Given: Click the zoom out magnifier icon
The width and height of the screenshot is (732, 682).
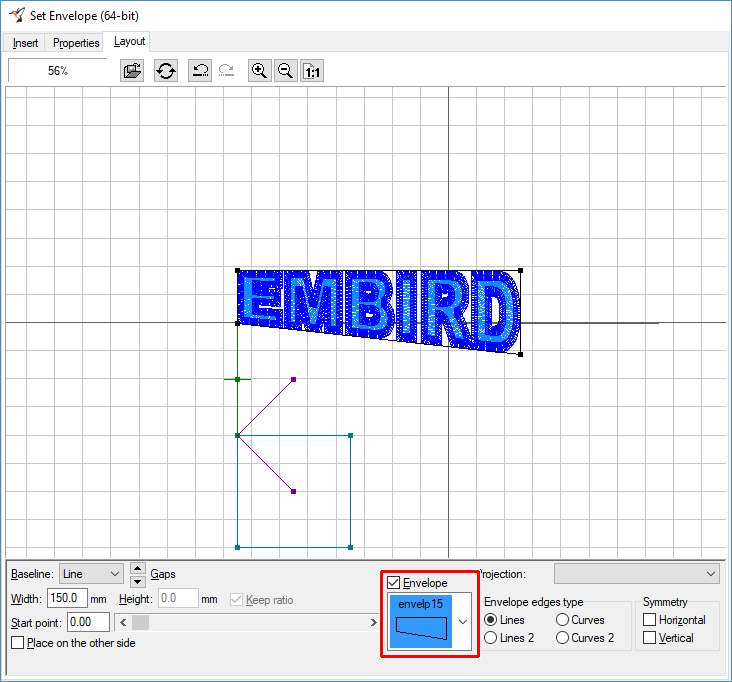Looking at the screenshot, I should tap(286, 71).
